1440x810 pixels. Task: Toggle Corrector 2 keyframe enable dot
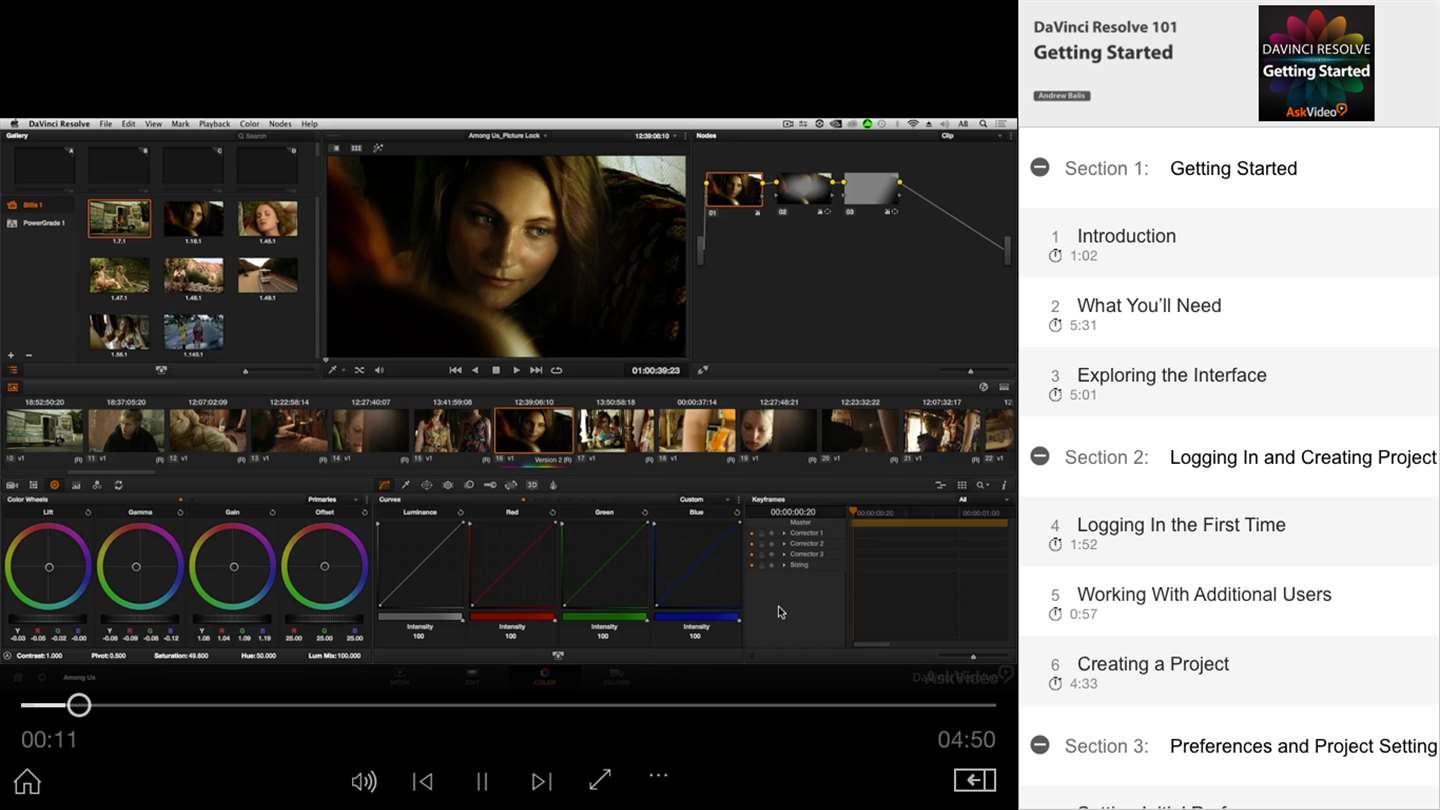tap(752, 543)
